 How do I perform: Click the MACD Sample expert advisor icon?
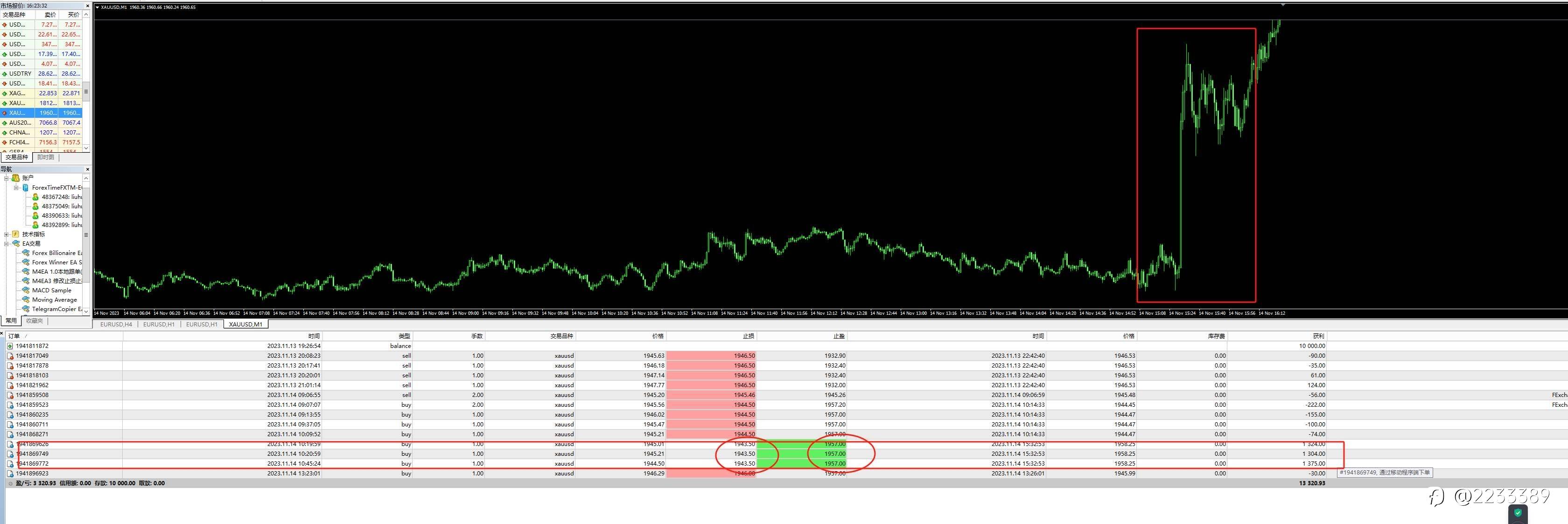coord(26,290)
